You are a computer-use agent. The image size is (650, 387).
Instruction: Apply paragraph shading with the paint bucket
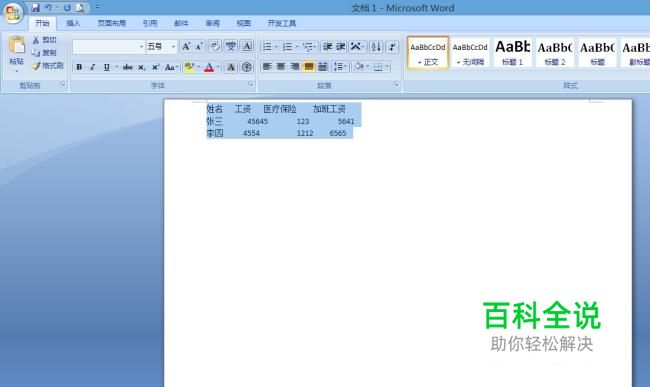pos(359,67)
